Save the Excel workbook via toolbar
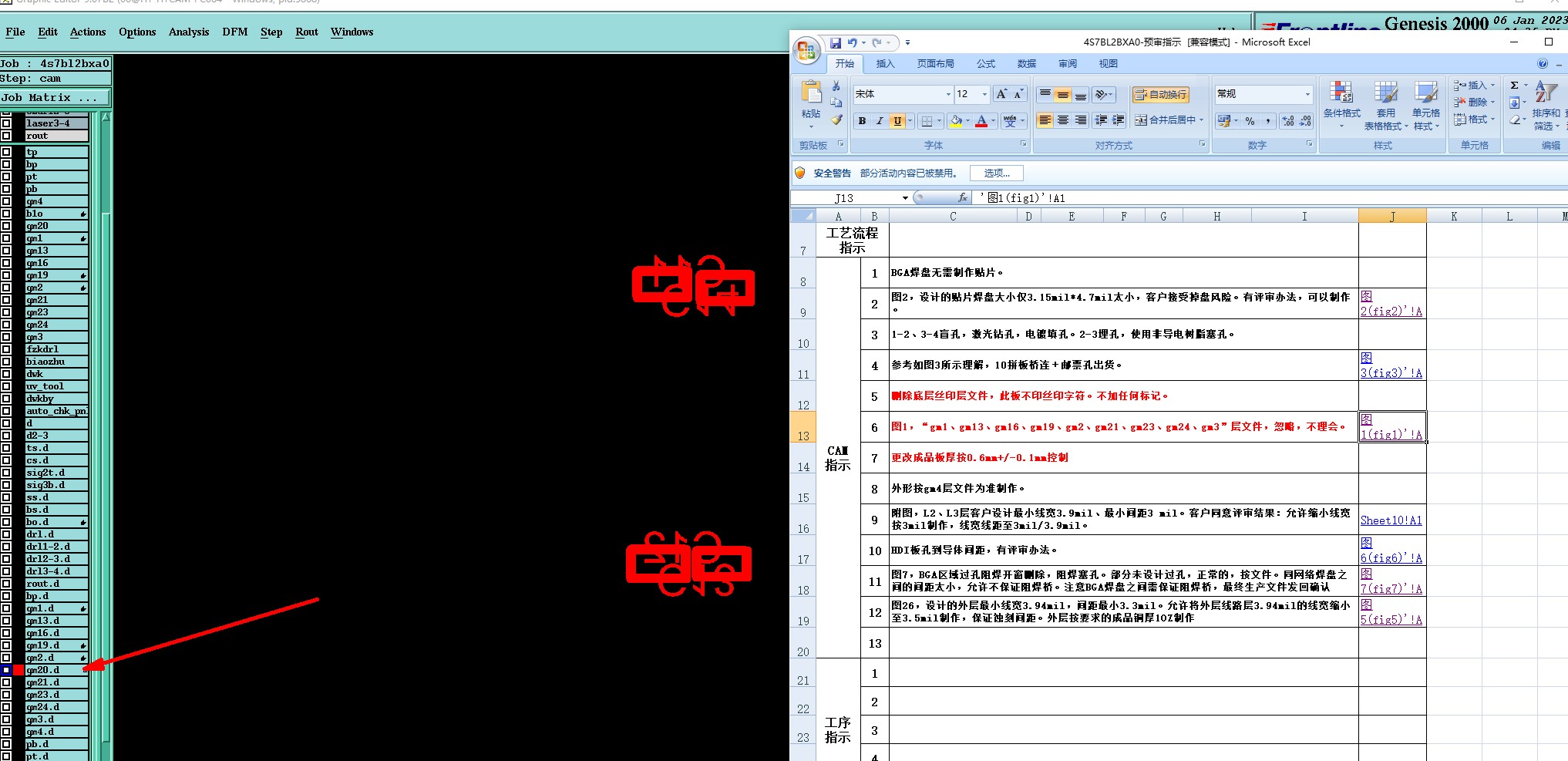Image resolution: width=1568 pixels, height=761 pixels. tap(836, 43)
